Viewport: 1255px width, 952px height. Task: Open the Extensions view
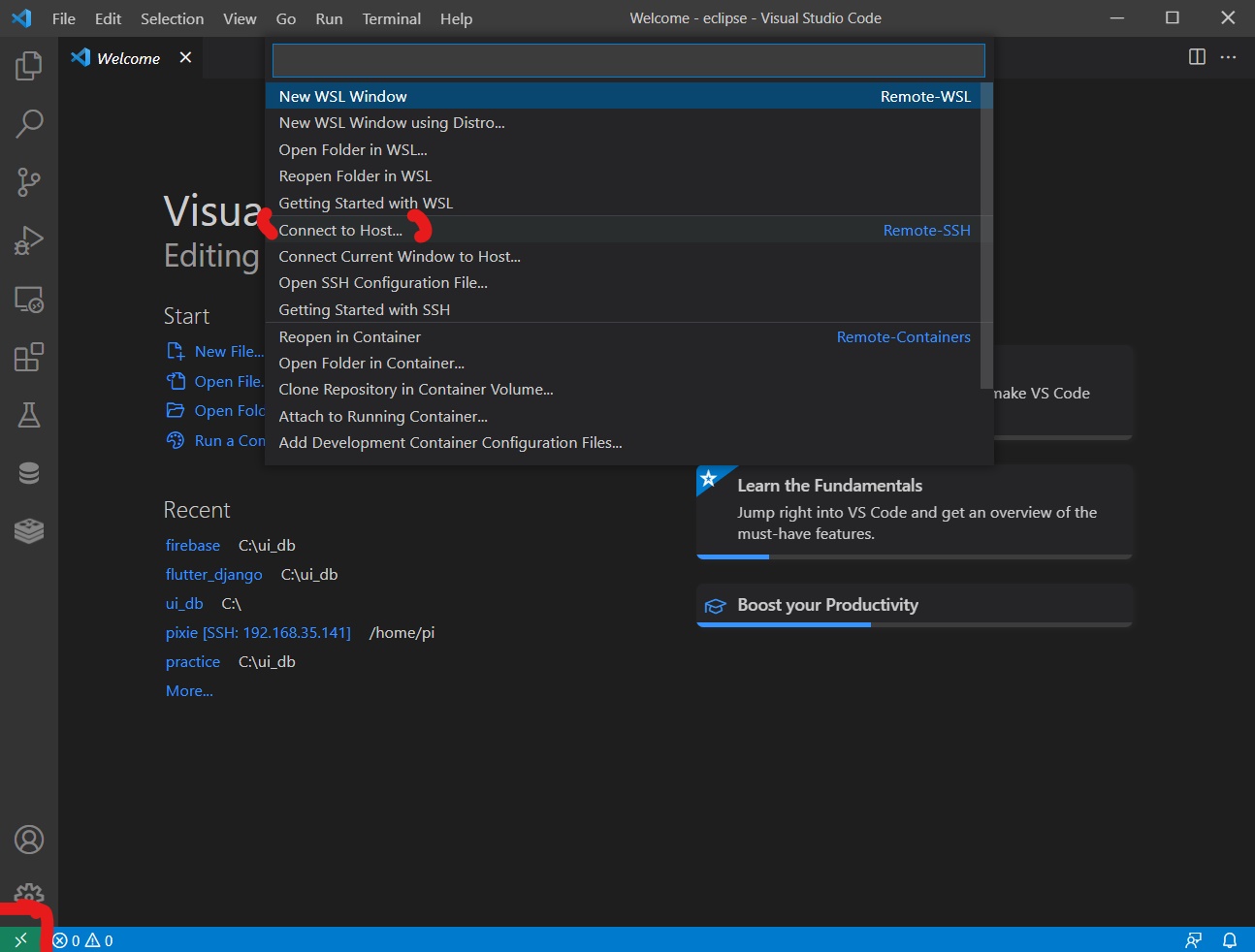(29, 357)
